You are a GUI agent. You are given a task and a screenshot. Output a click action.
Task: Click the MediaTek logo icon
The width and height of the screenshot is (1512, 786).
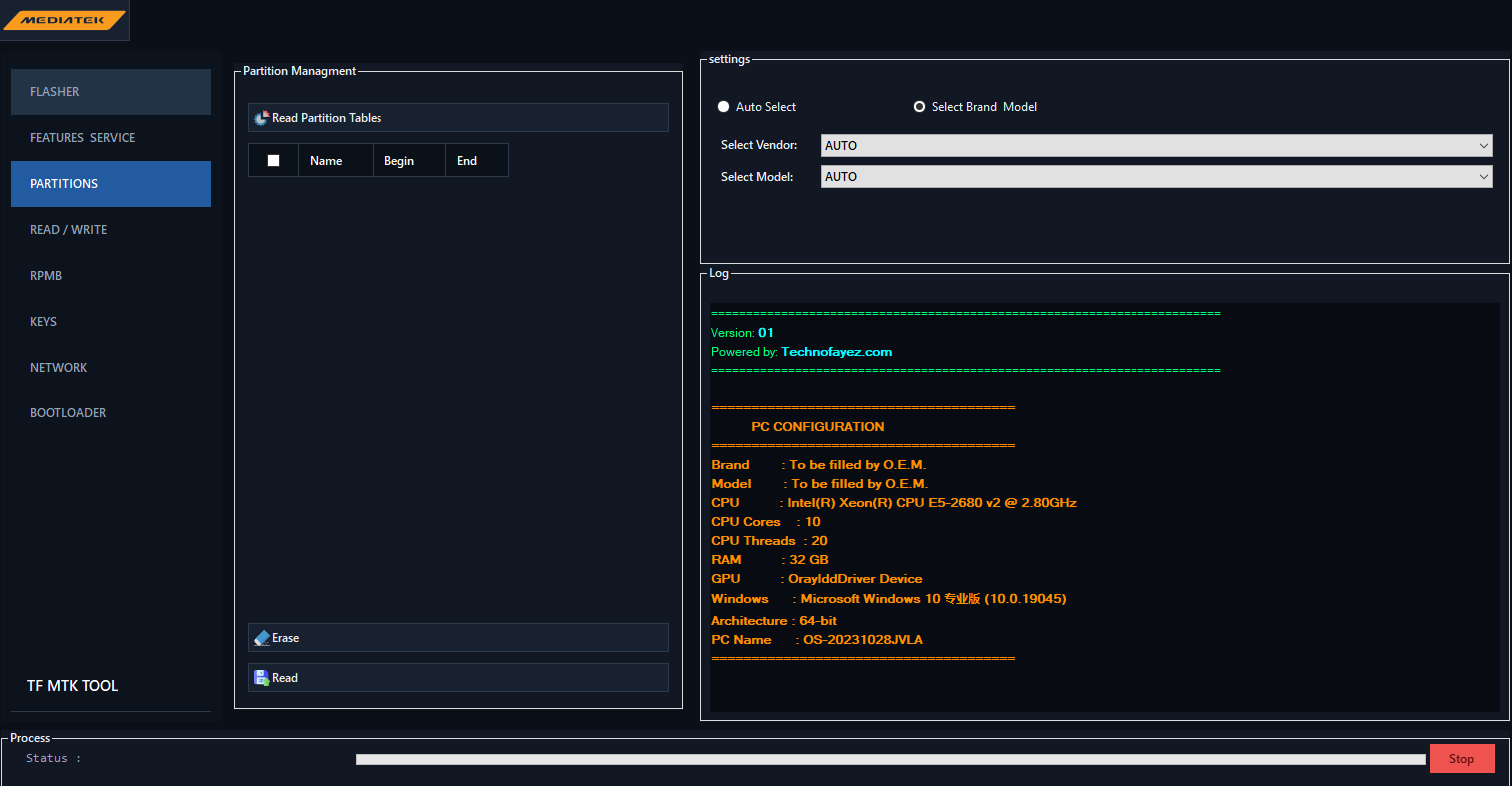[x=64, y=20]
